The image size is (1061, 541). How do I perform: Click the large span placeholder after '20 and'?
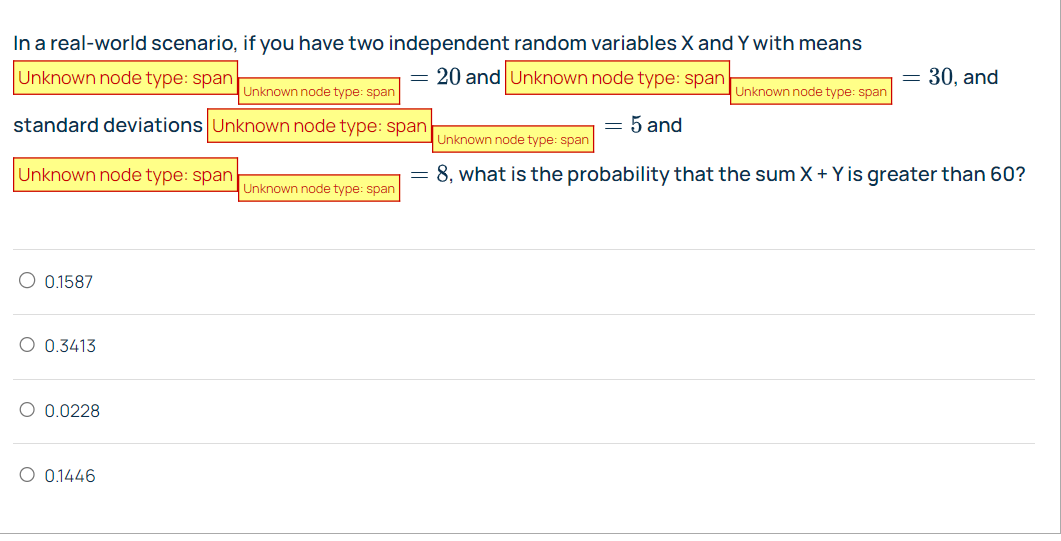pyautogui.click(x=617, y=78)
